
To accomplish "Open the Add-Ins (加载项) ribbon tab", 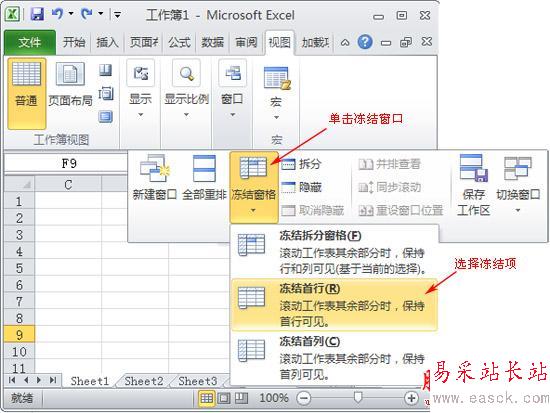I will [315, 42].
